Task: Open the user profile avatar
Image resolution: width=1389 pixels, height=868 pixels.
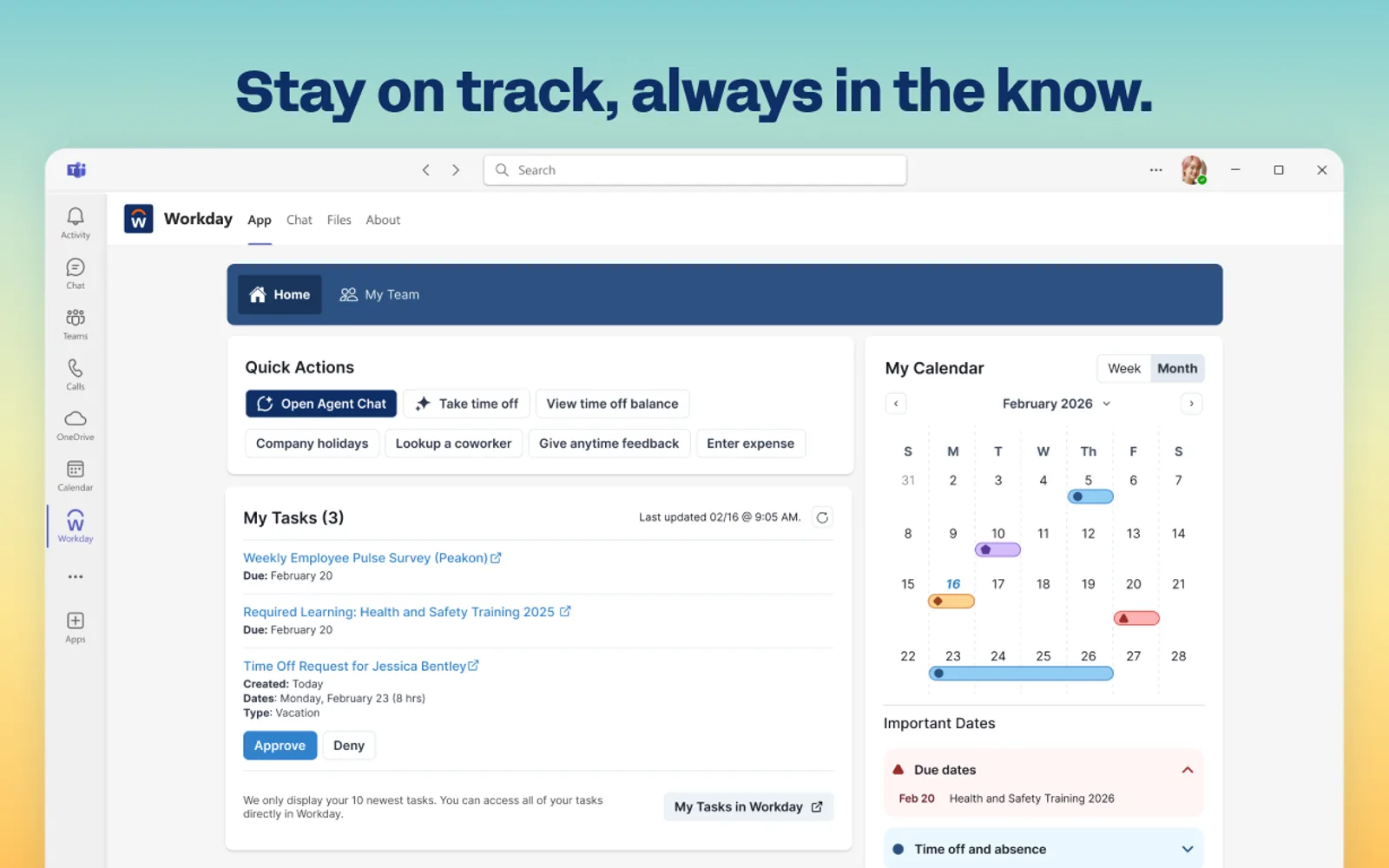Action: [1194, 170]
